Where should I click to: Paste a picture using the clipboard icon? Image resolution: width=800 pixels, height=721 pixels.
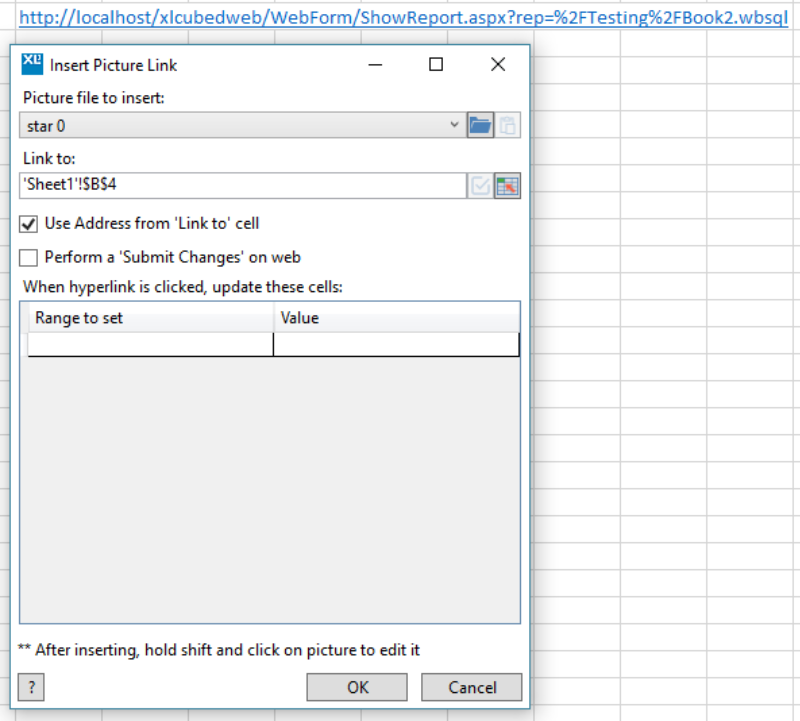[508, 124]
